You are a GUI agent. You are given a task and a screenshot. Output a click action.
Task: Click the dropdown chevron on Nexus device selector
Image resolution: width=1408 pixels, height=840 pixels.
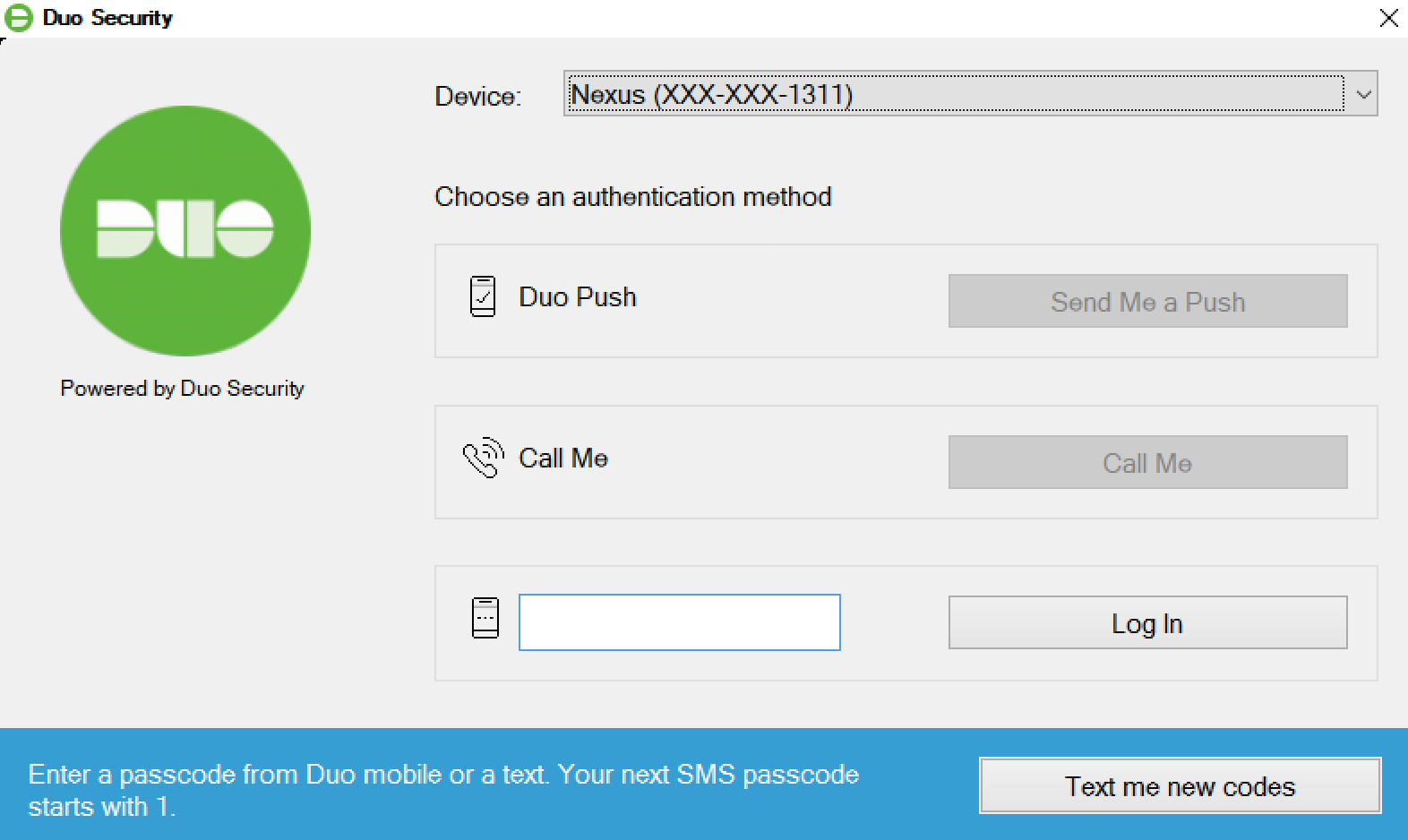click(1362, 94)
